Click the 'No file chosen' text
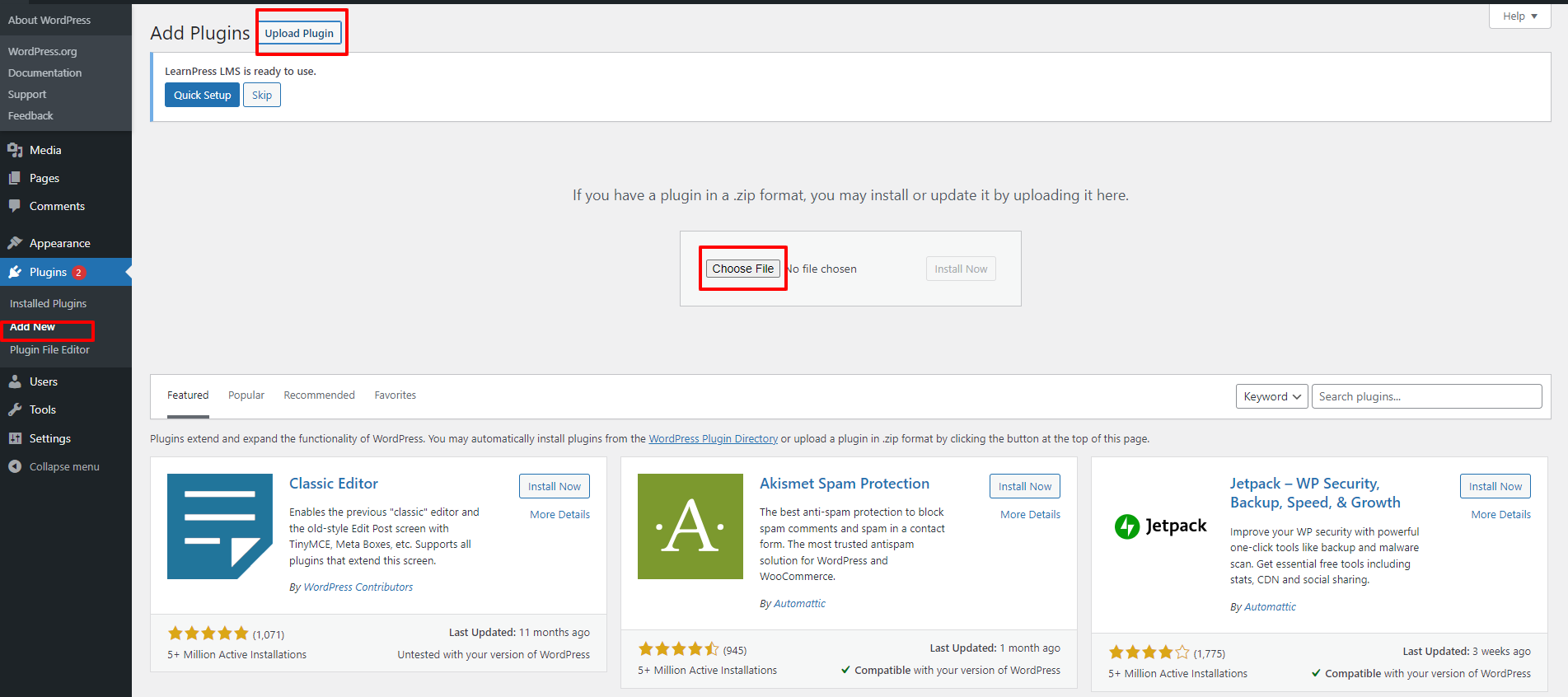This screenshot has width=1568, height=697. [821, 269]
